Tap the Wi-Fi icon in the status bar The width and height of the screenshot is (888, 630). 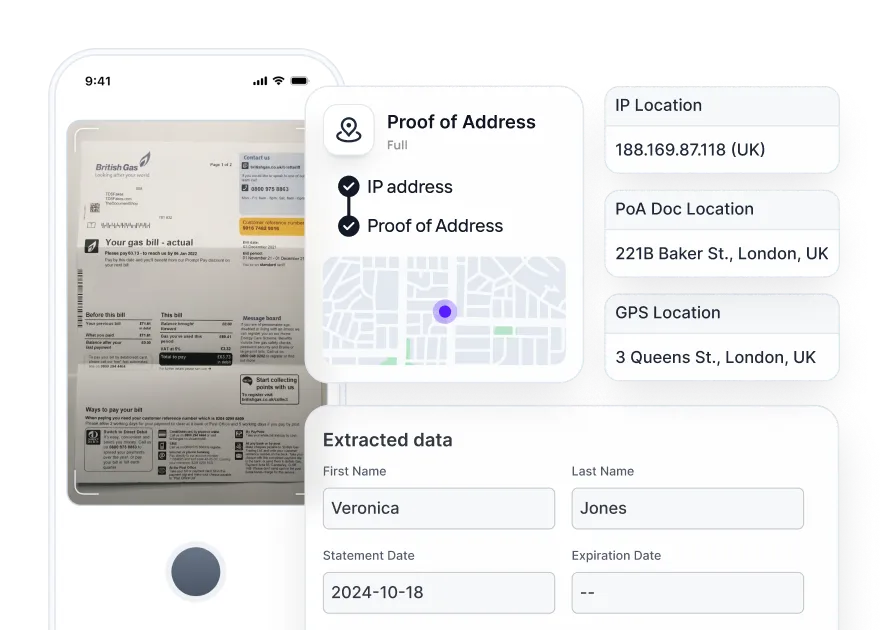(280, 82)
